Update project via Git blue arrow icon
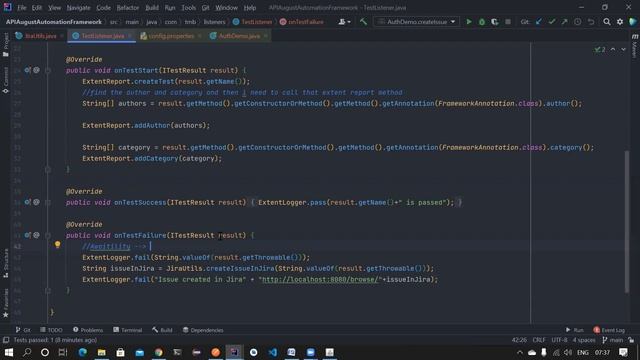Screen dimensions: 640x360 click(539, 22)
